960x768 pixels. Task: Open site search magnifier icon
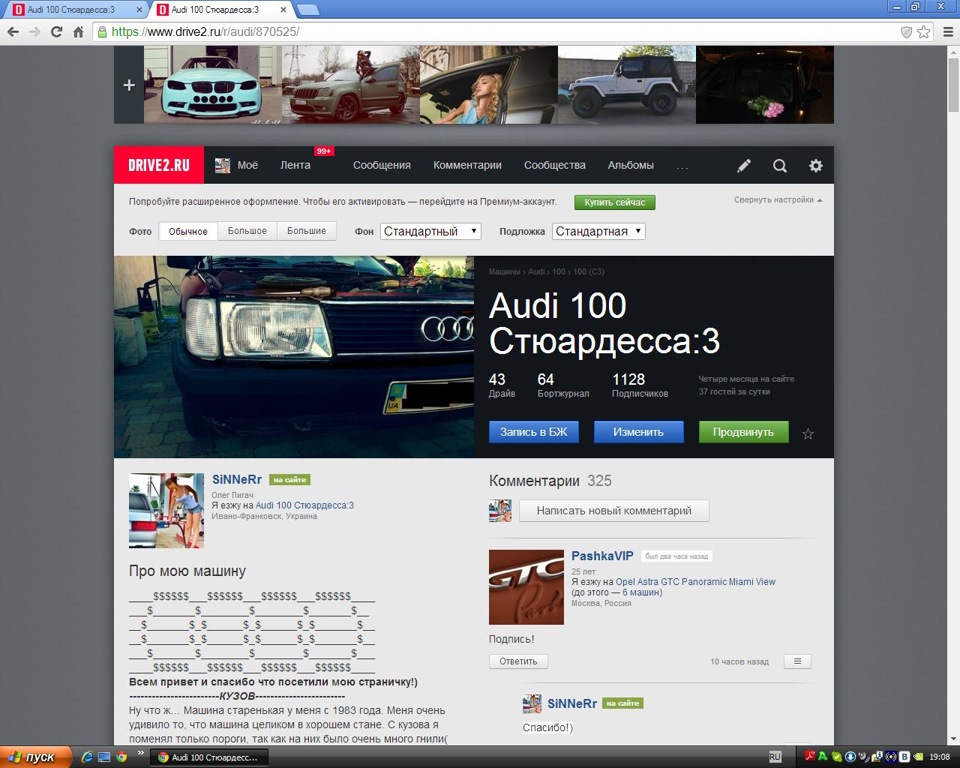coord(779,165)
